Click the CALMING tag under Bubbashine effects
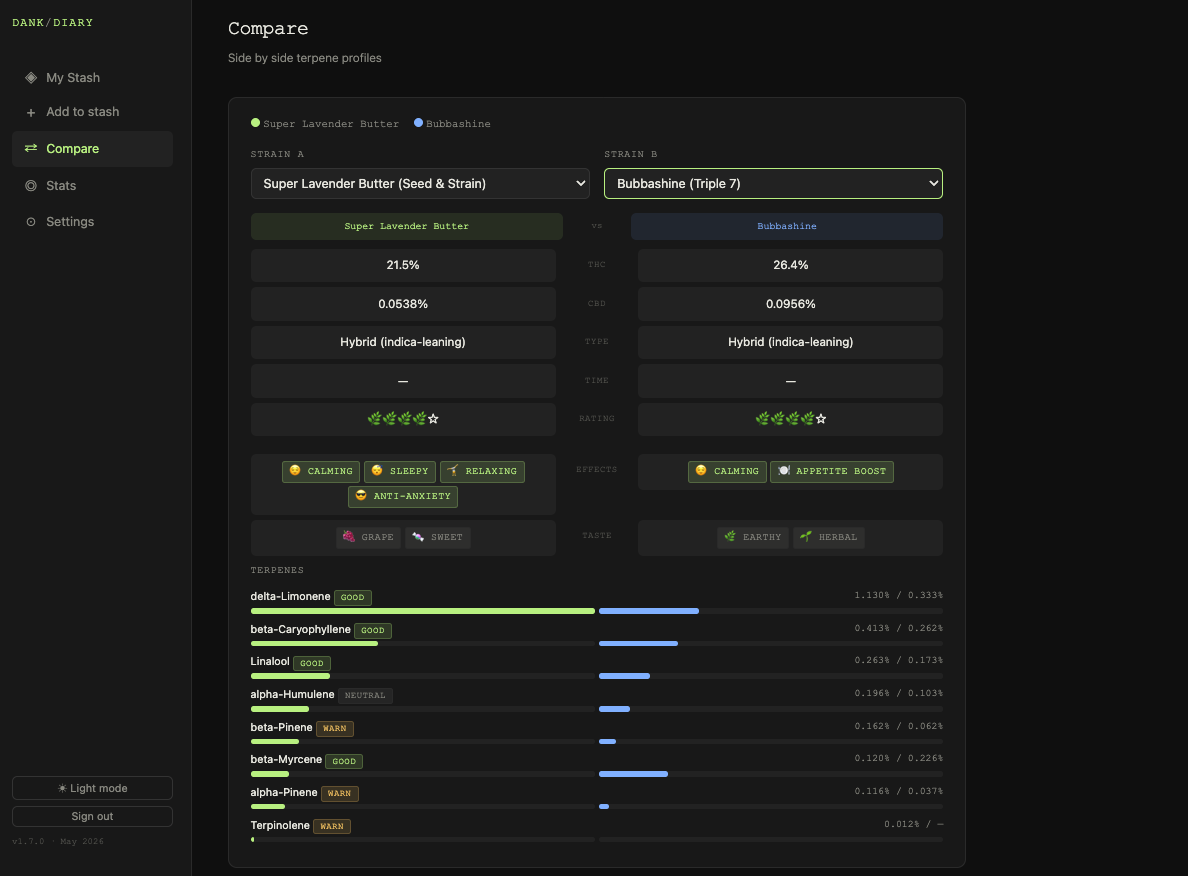This screenshot has height=876, width=1188. [727, 471]
